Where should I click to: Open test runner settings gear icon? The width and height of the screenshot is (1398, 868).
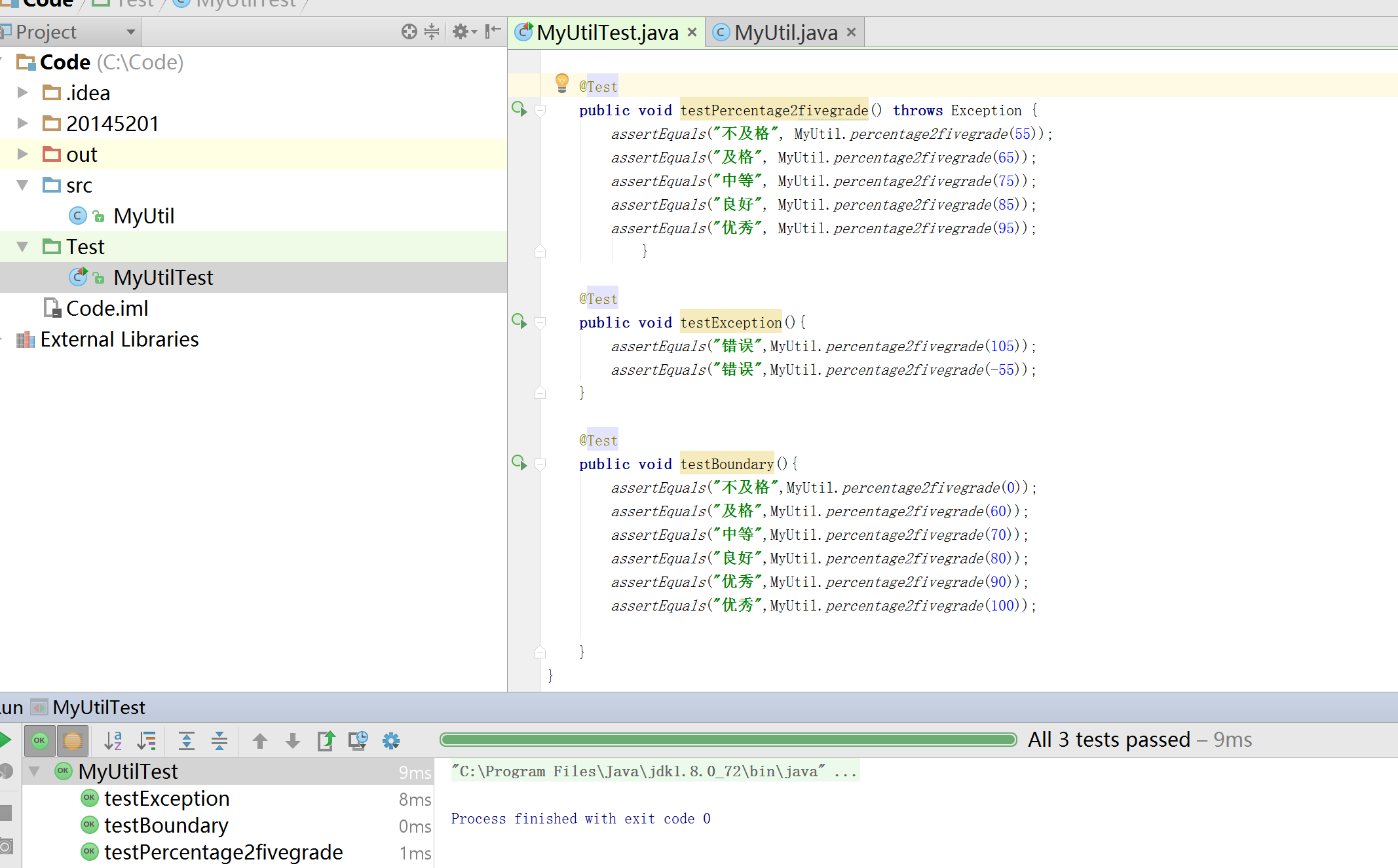[391, 741]
